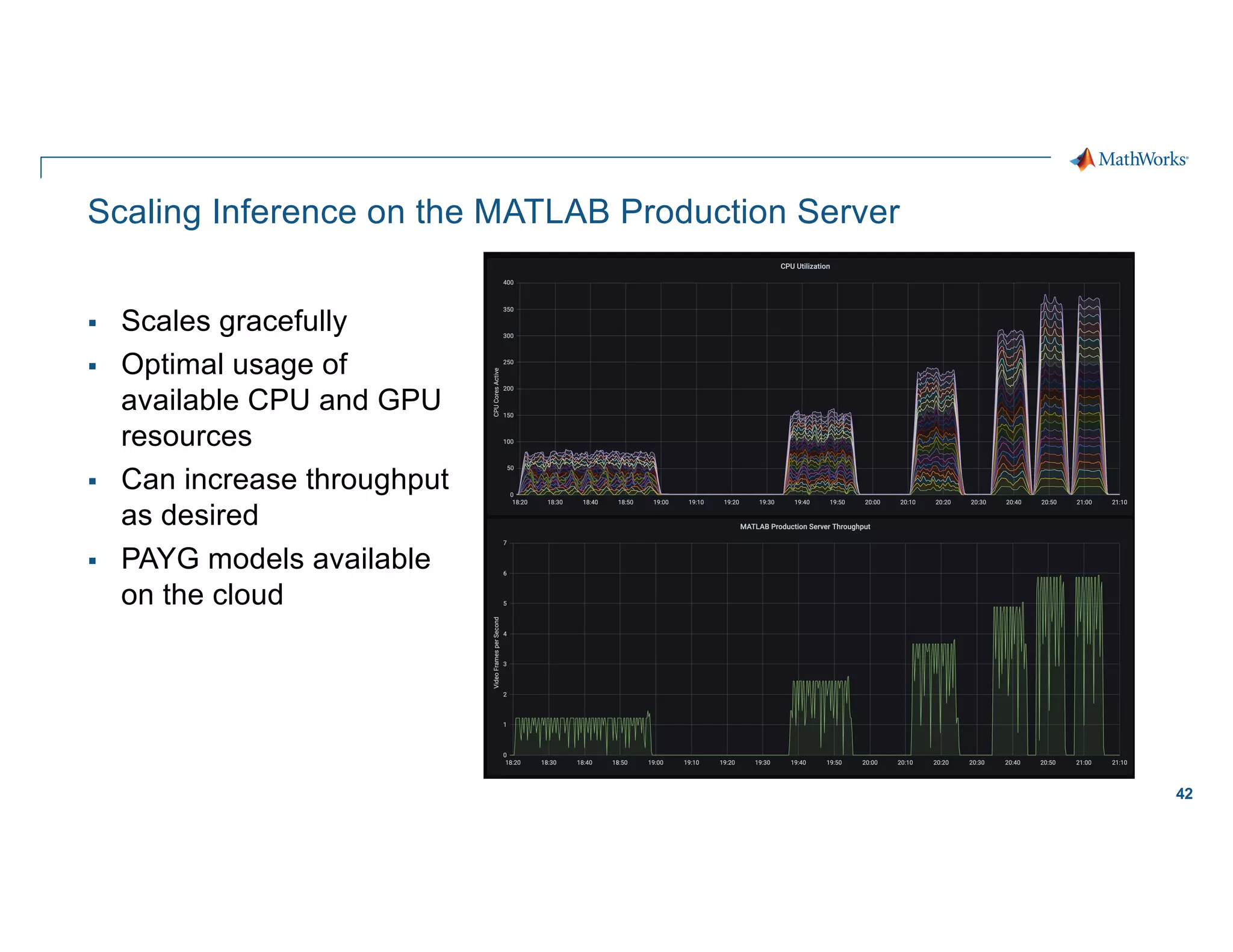Click the 'CPU Cores Active' axis label
This screenshot has width=1233, height=952.
coord(497,392)
